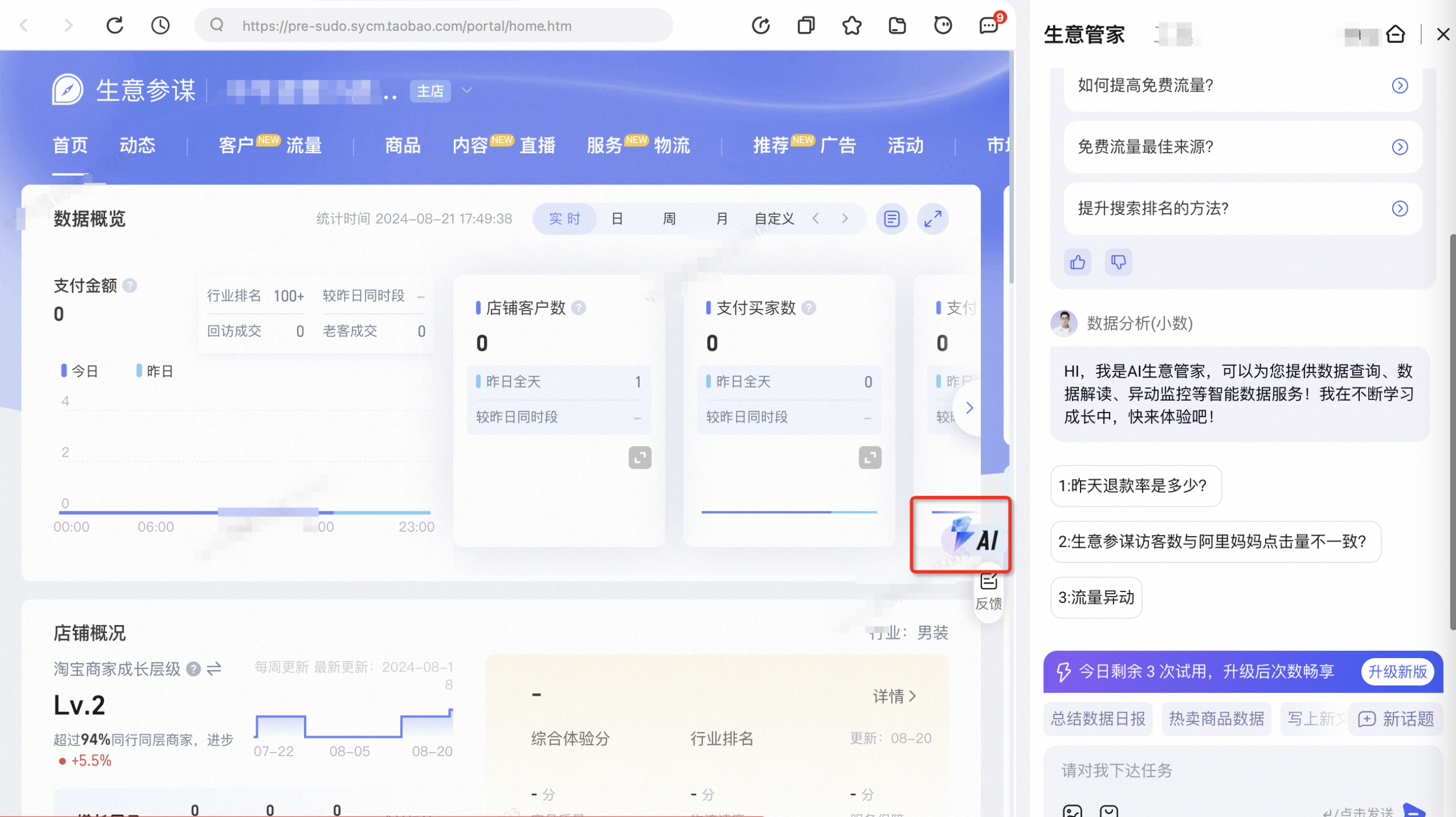This screenshot has width=1456, height=817.
Task: Open the 提升搜索排名的方法? suggestion arrow
Action: coord(1399,209)
